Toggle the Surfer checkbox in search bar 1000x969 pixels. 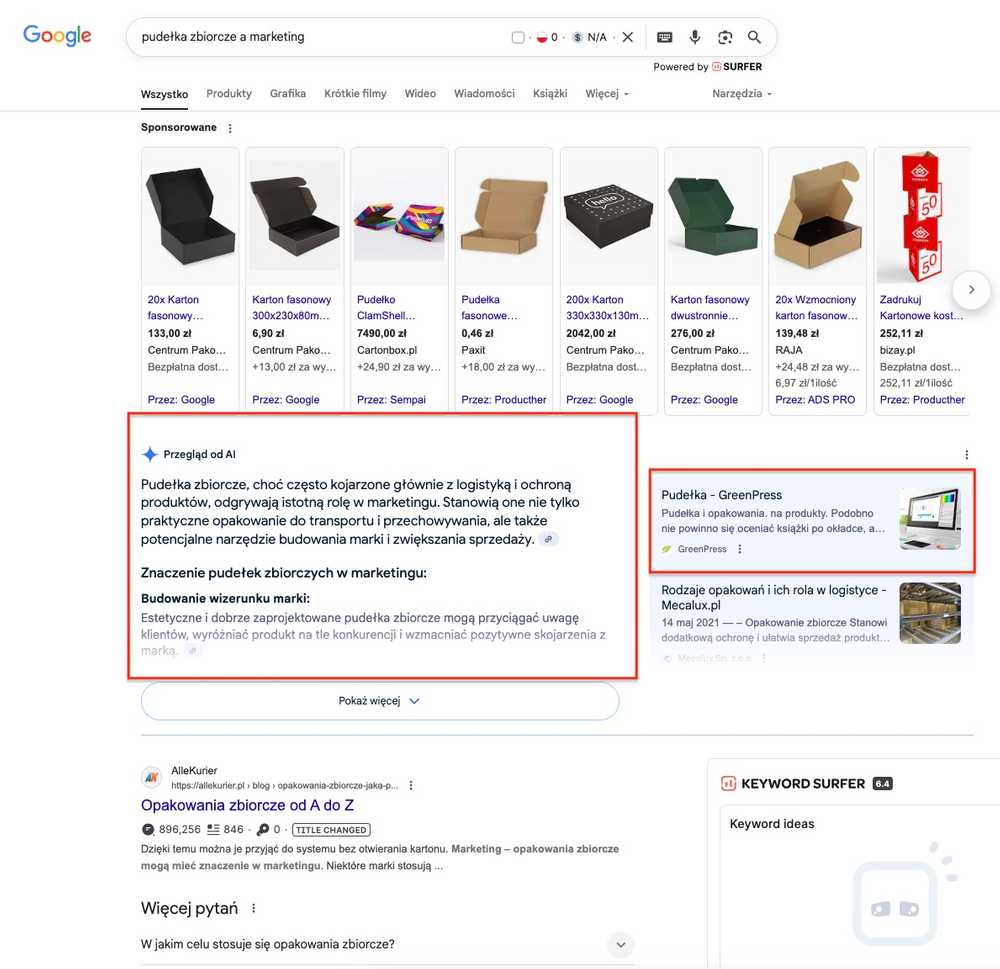click(x=518, y=37)
